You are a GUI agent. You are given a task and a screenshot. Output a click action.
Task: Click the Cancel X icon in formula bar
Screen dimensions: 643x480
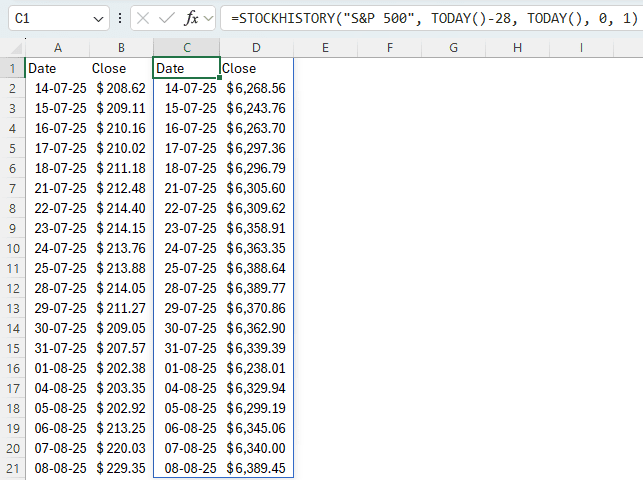(x=144, y=18)
